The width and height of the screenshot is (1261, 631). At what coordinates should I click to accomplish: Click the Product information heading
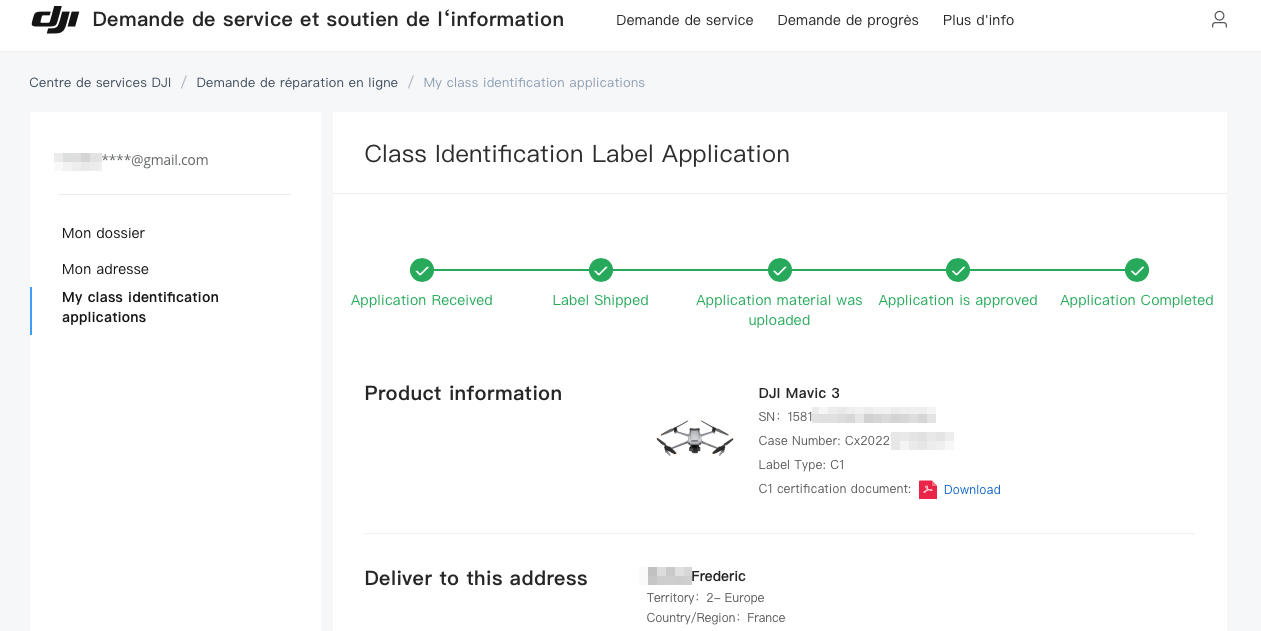point(463,394)
